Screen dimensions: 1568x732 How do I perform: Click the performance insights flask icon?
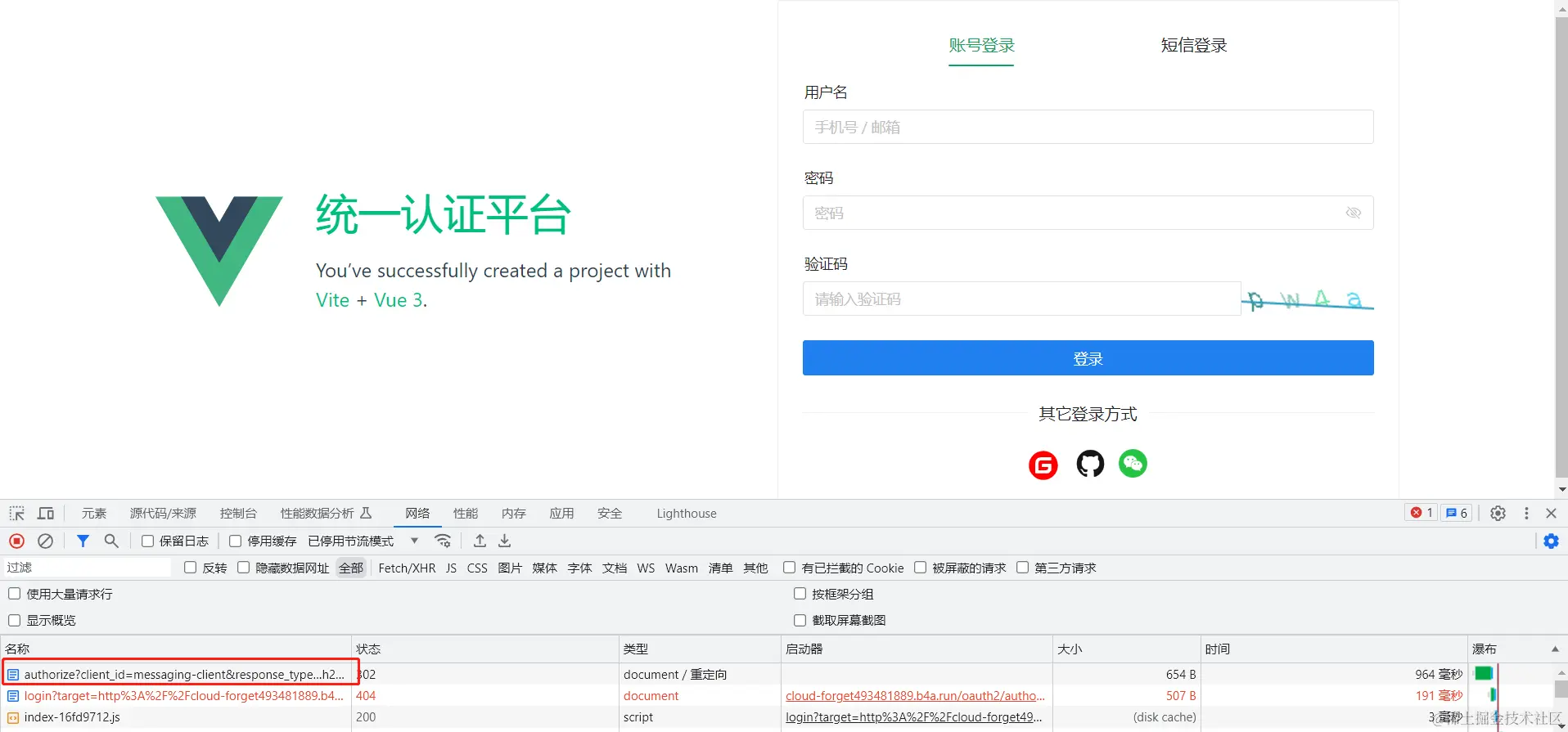tap(366, 513)
